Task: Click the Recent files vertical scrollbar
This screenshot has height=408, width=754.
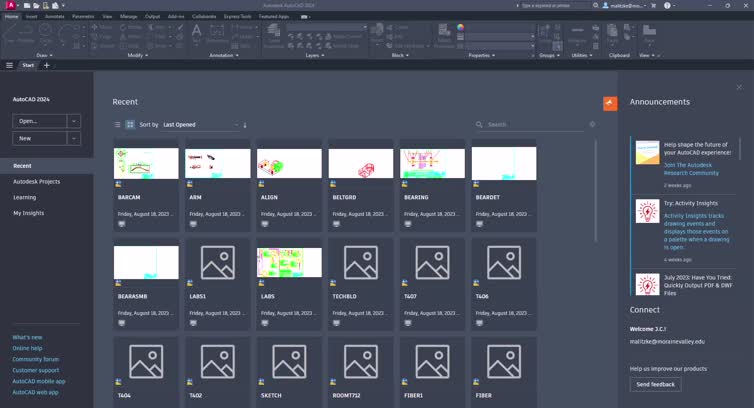Action: coord(596,190)
